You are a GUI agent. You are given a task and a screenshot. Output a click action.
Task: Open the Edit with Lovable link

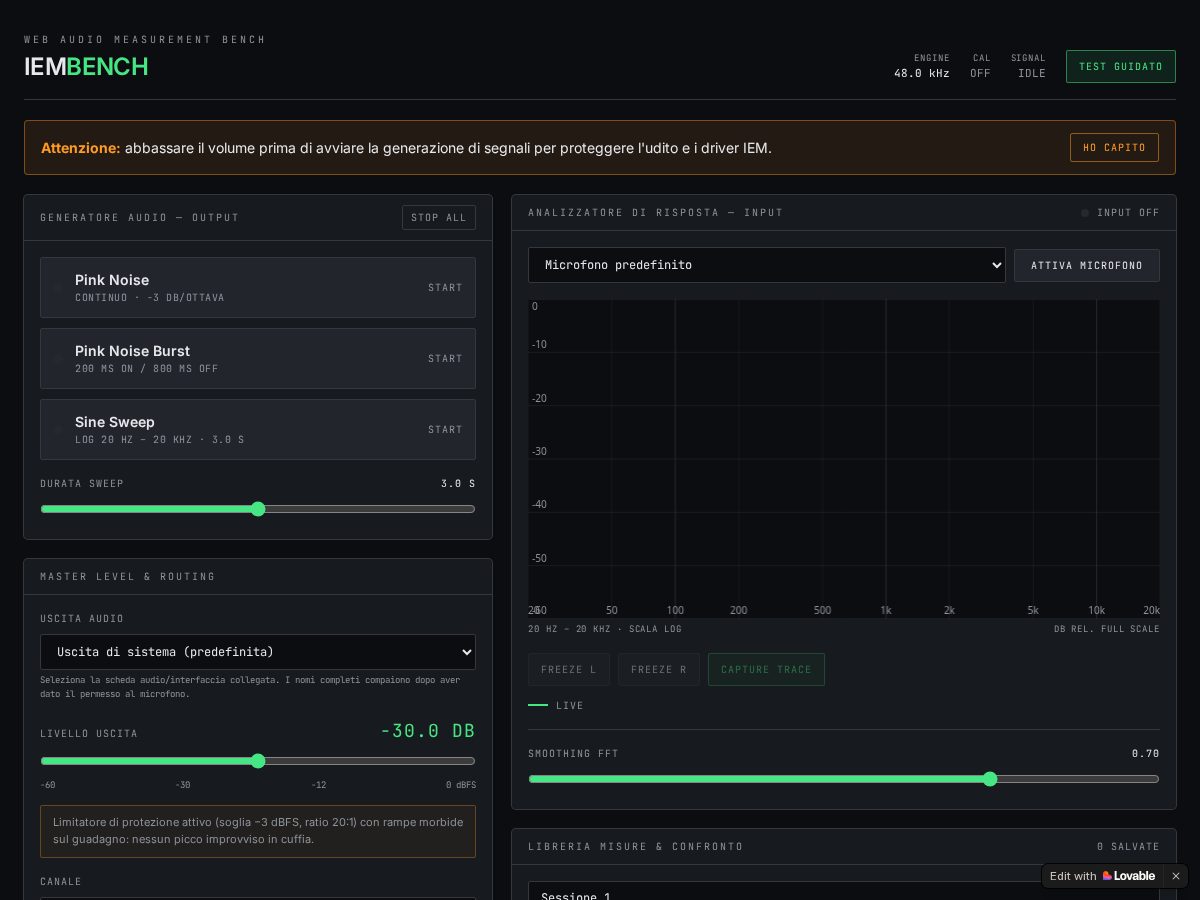(1102, 876)
